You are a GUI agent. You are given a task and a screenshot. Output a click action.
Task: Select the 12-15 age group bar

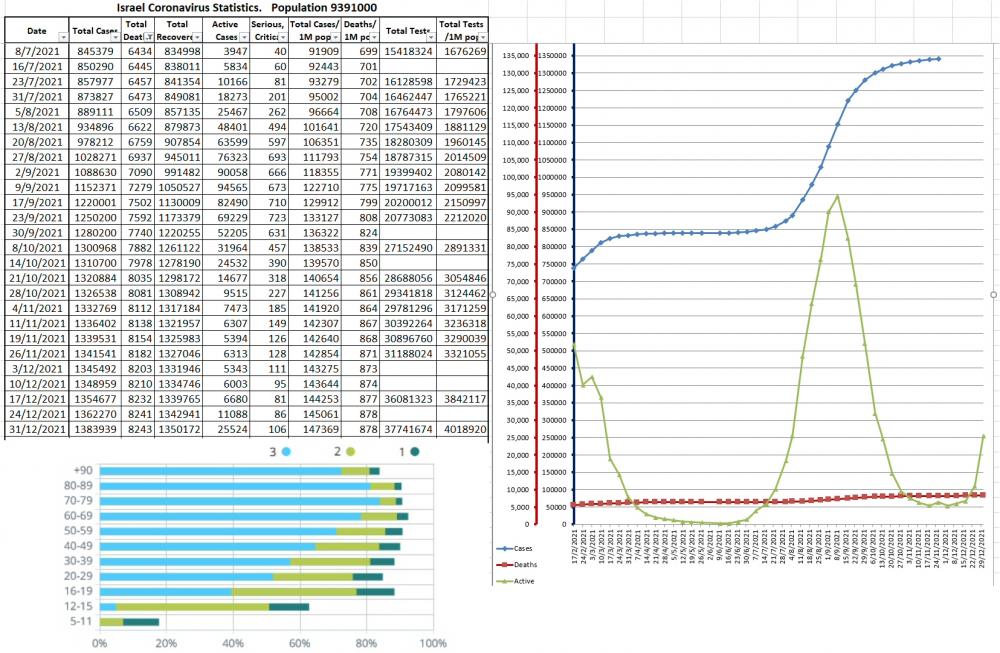[x=205, y=607]
